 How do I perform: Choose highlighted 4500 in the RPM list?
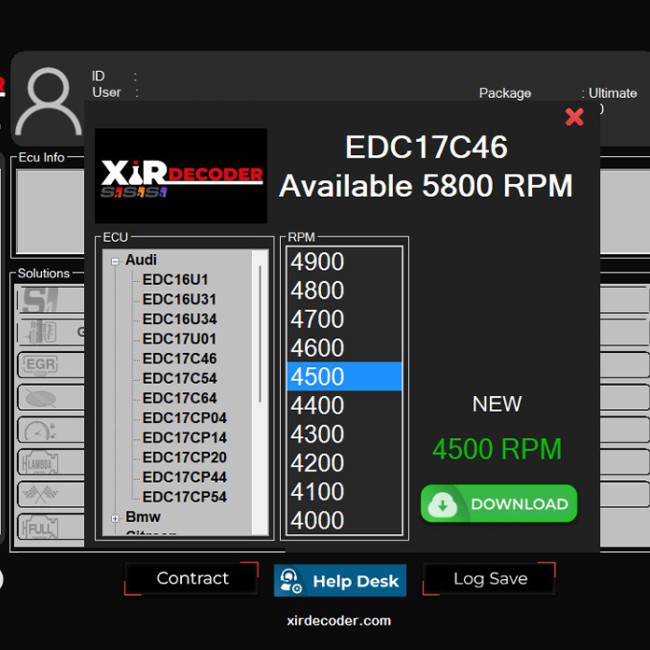(x=344, y=376)
